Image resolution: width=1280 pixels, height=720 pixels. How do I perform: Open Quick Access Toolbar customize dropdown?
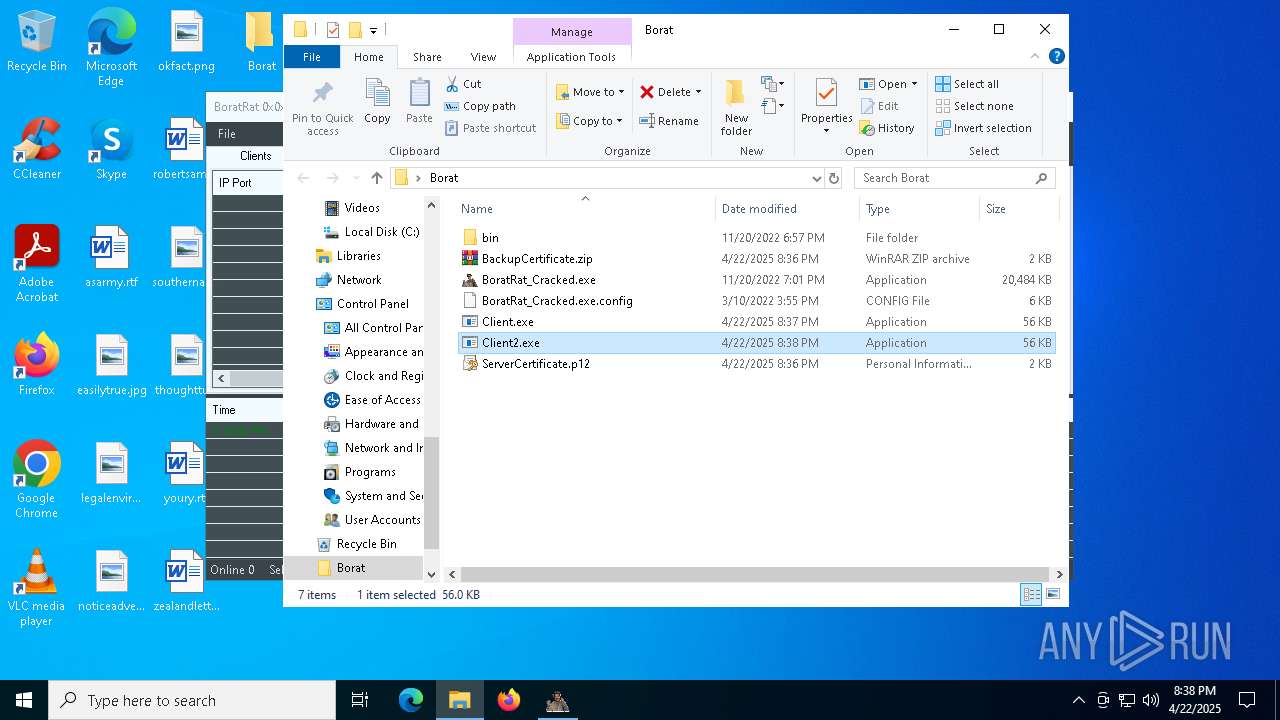373,31
